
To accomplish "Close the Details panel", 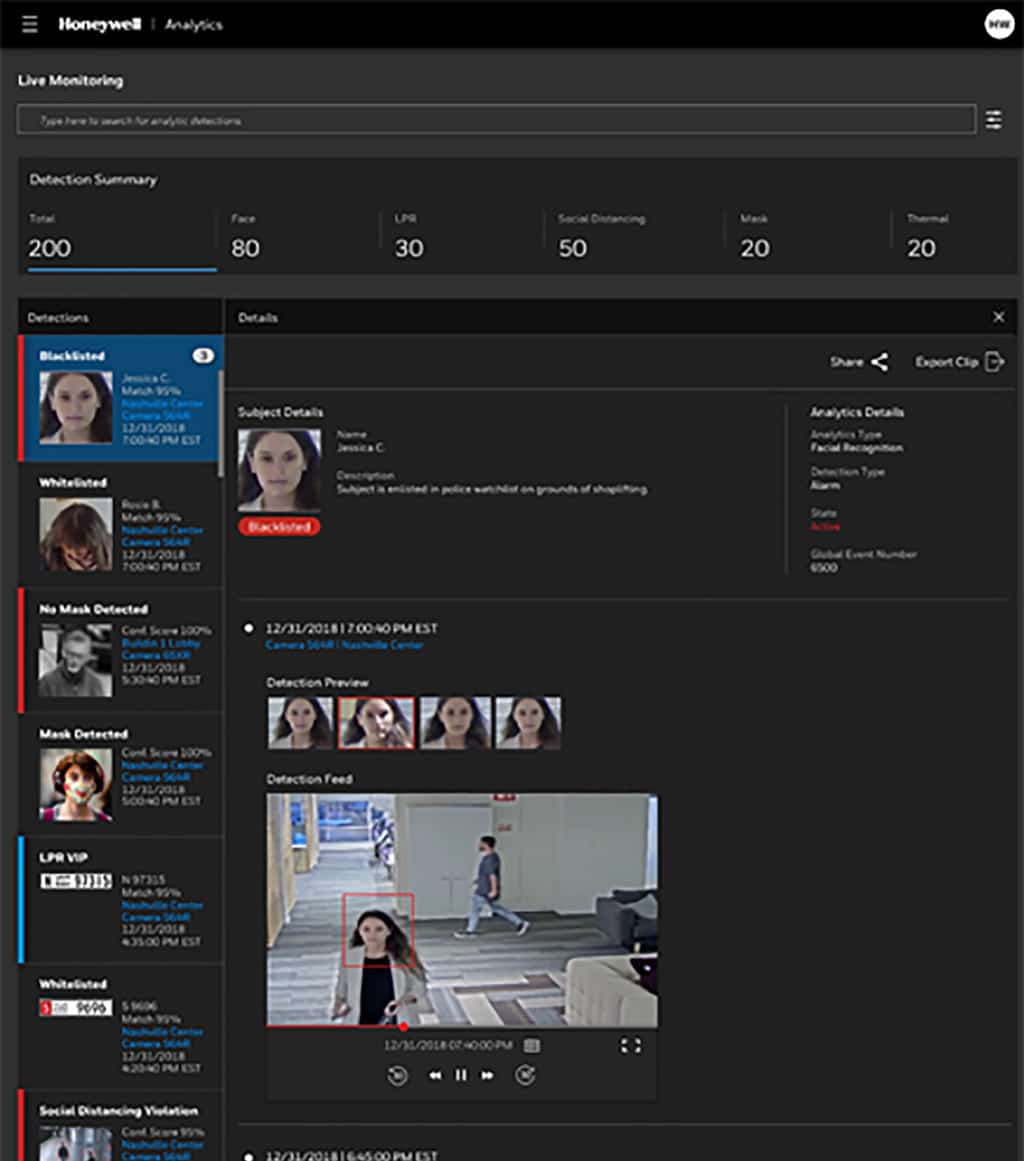I will [998, 317].
